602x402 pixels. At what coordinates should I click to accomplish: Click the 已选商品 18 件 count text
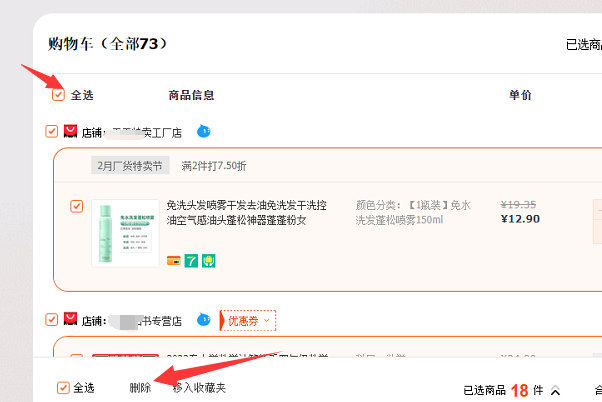pos(503,390)
